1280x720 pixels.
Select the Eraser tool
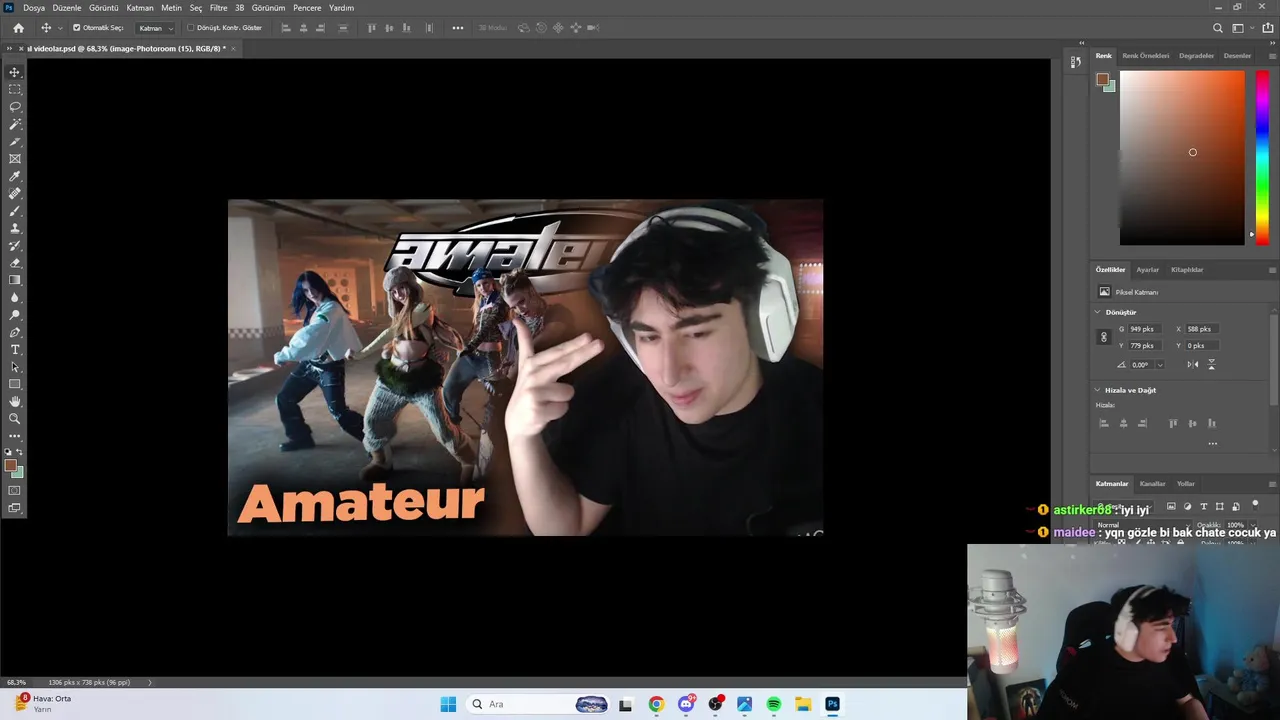(15, 263)
